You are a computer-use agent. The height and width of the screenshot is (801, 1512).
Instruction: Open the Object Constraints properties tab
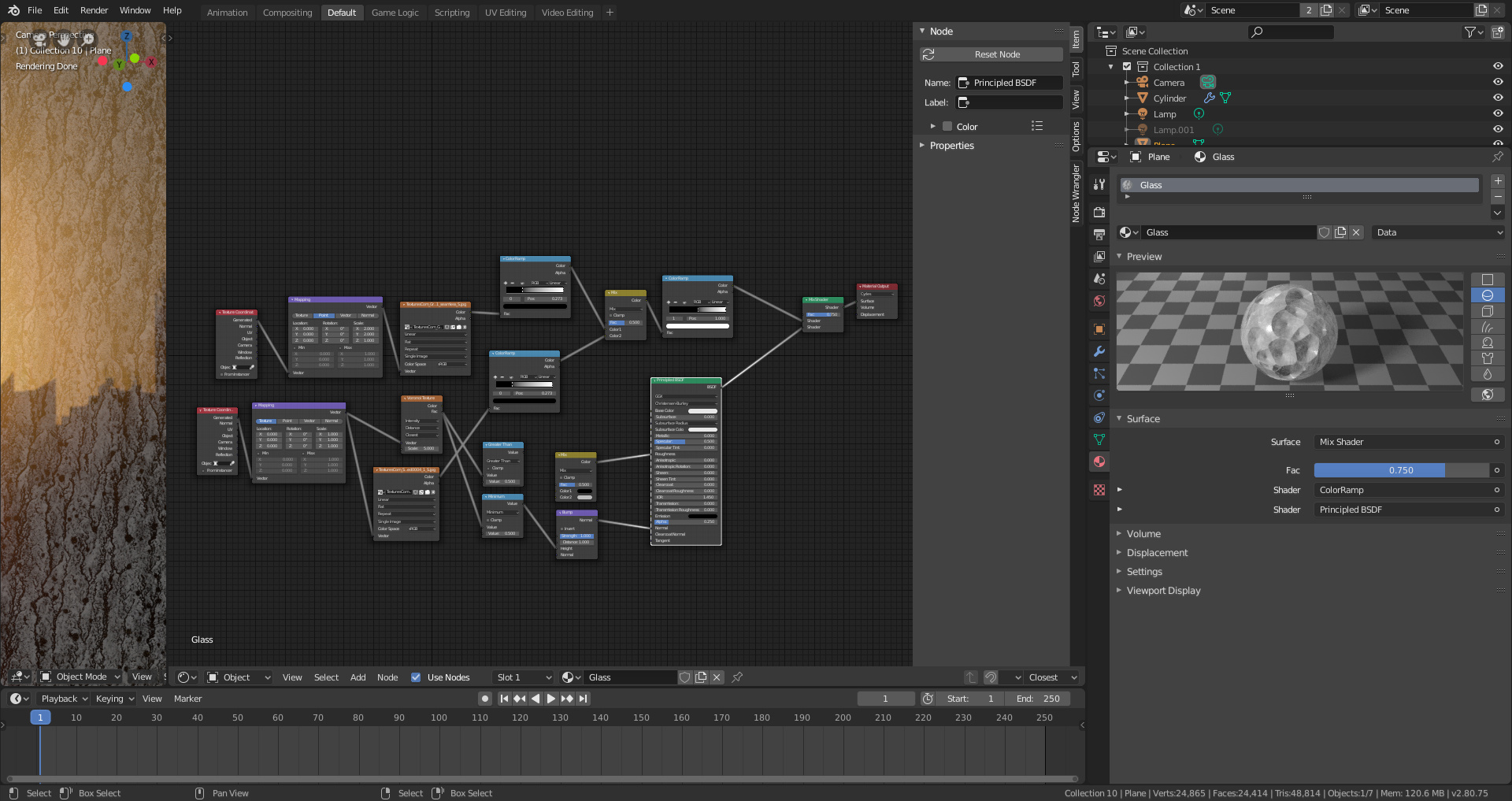tap(1099, 417)
